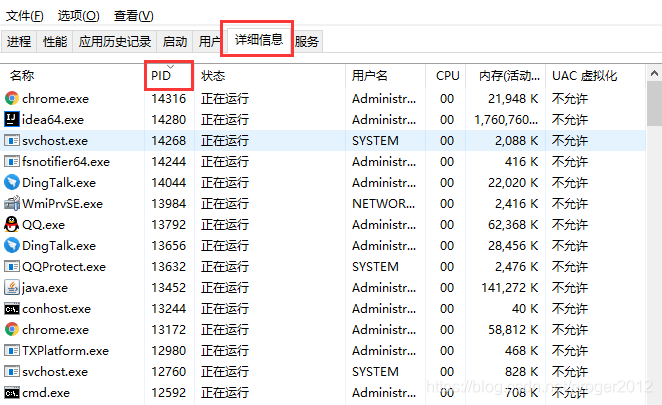The width and height of the screenshot is (662, 405).
Task: Click svchost.exe icon in PID 14268 row
Action: pyautogui.click(x=12, y=140)
